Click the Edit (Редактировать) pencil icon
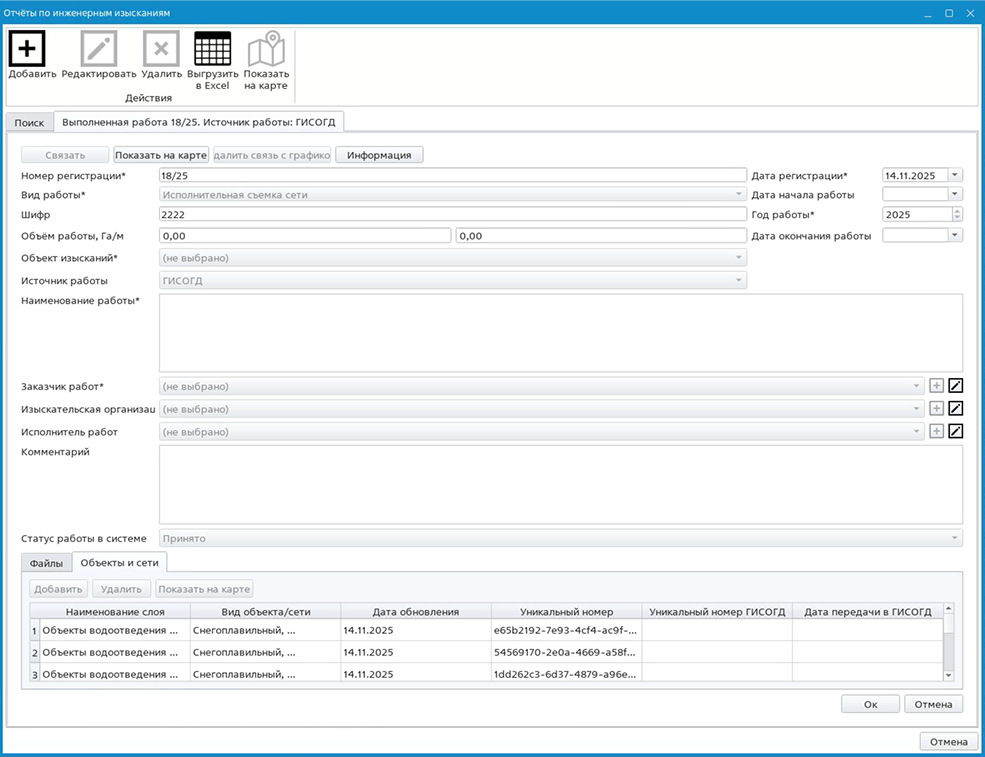This screenshot has height=757, width=985. point(99,48)
